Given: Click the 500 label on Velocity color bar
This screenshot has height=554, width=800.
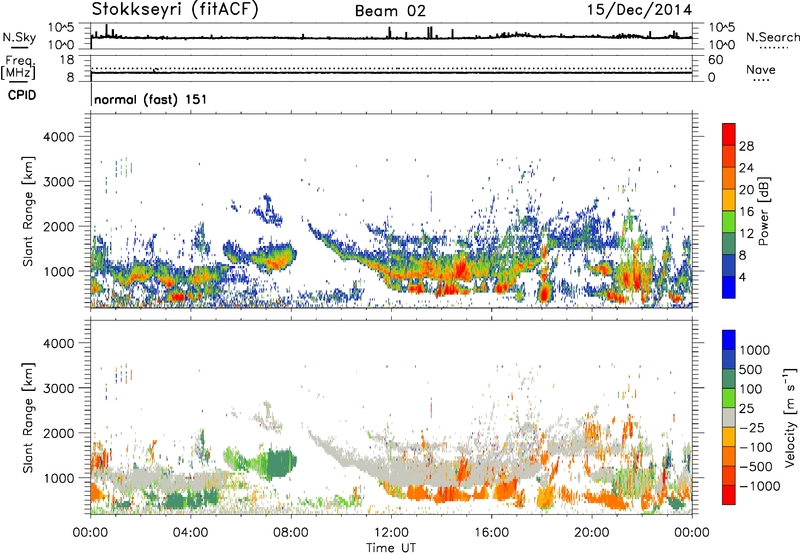Looking at the screenshot, I should coord(753,369).
